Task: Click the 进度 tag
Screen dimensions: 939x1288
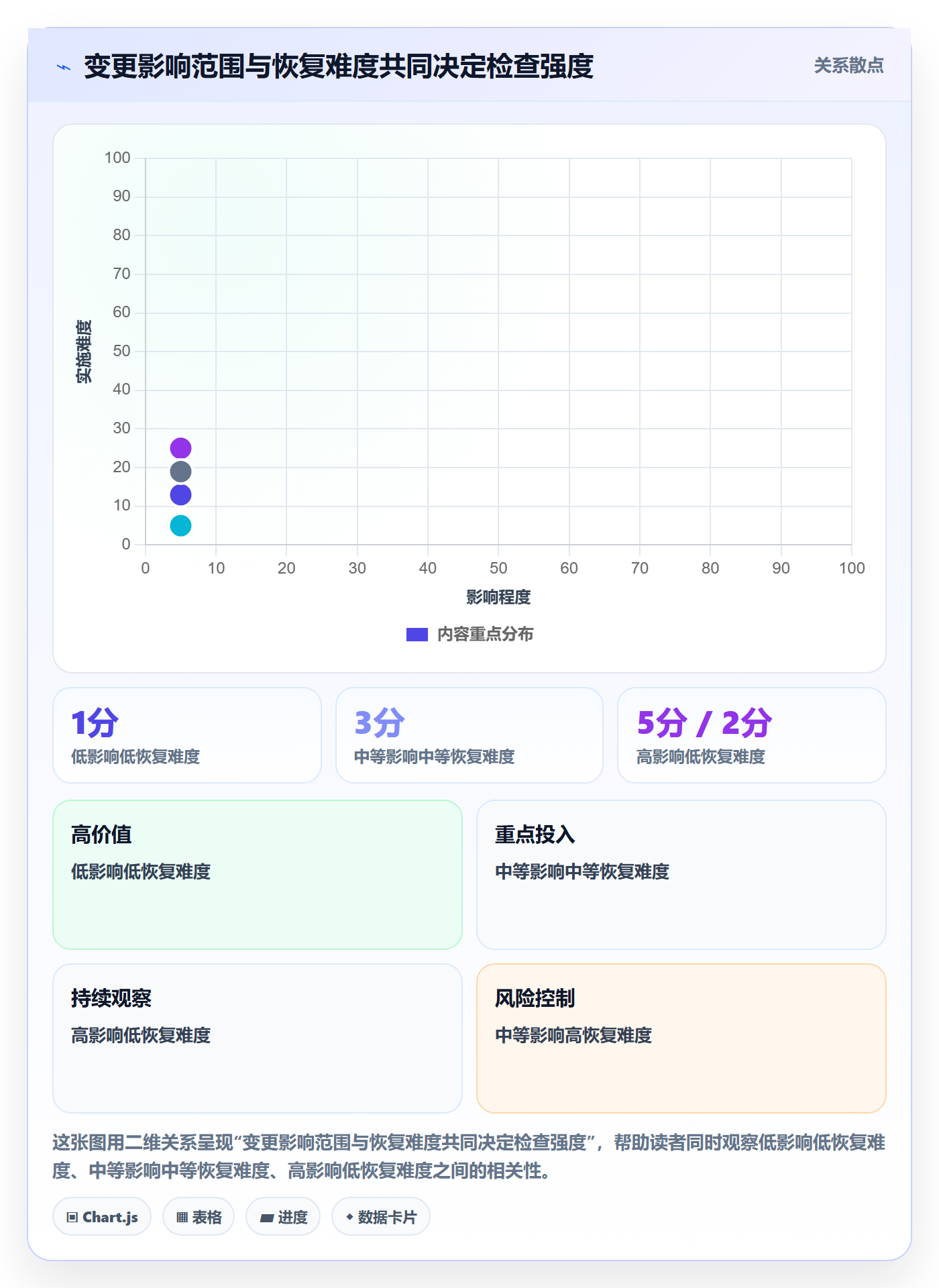Action: pos(283,1217)
